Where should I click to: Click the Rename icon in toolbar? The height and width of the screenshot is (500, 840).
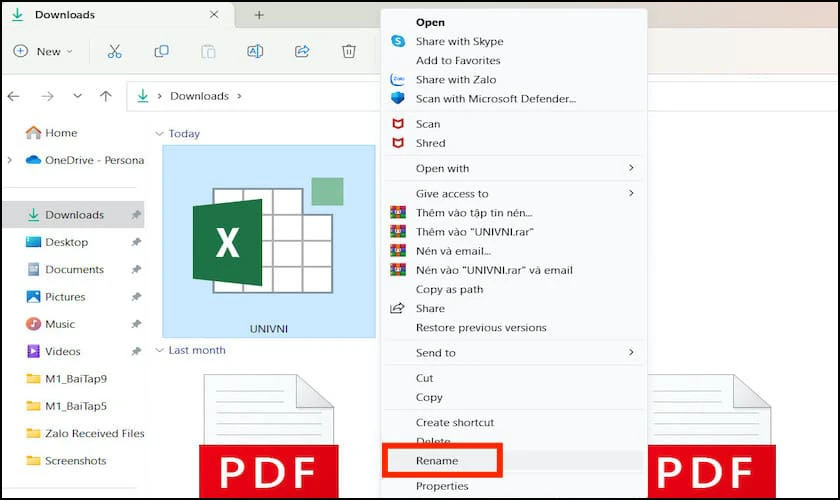(x=255, y=51)
